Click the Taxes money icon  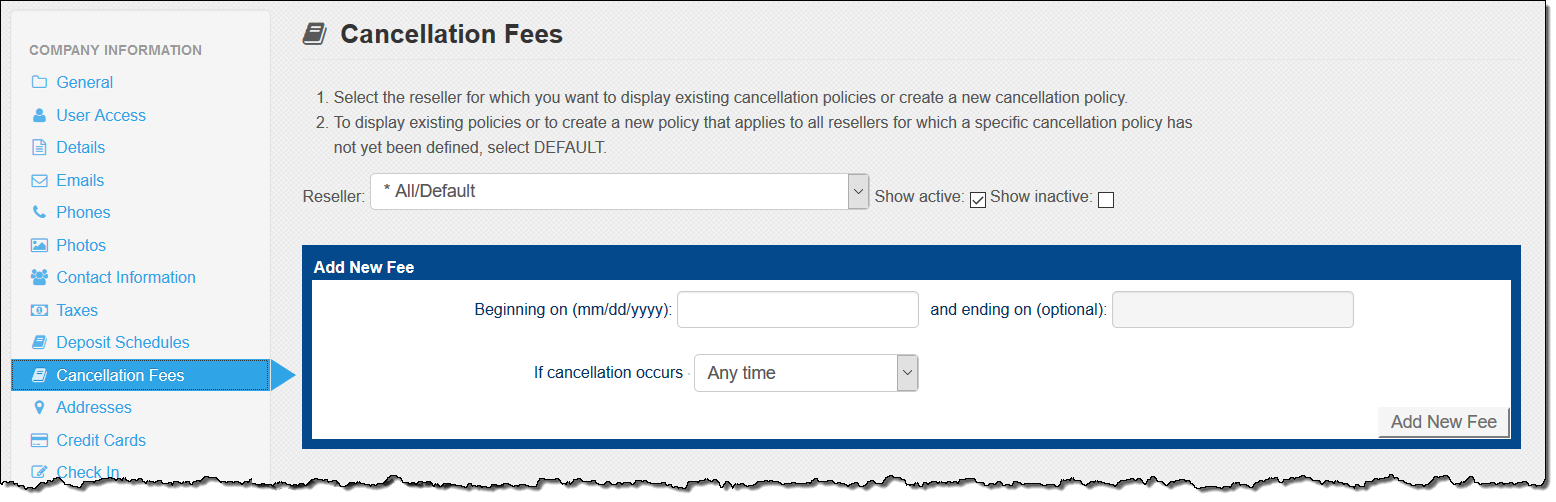pos(39,310)
